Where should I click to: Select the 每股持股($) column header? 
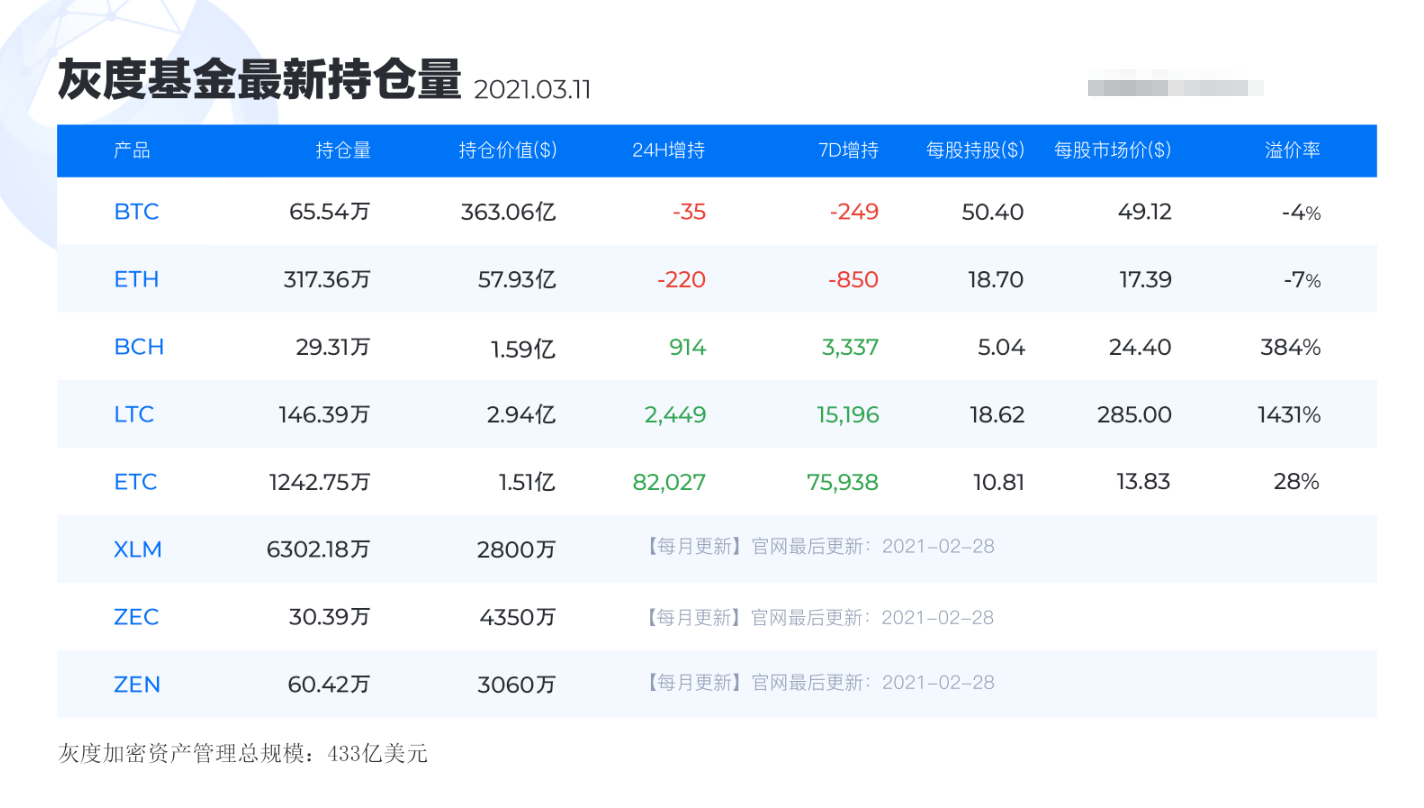click(x=974, y=150)
